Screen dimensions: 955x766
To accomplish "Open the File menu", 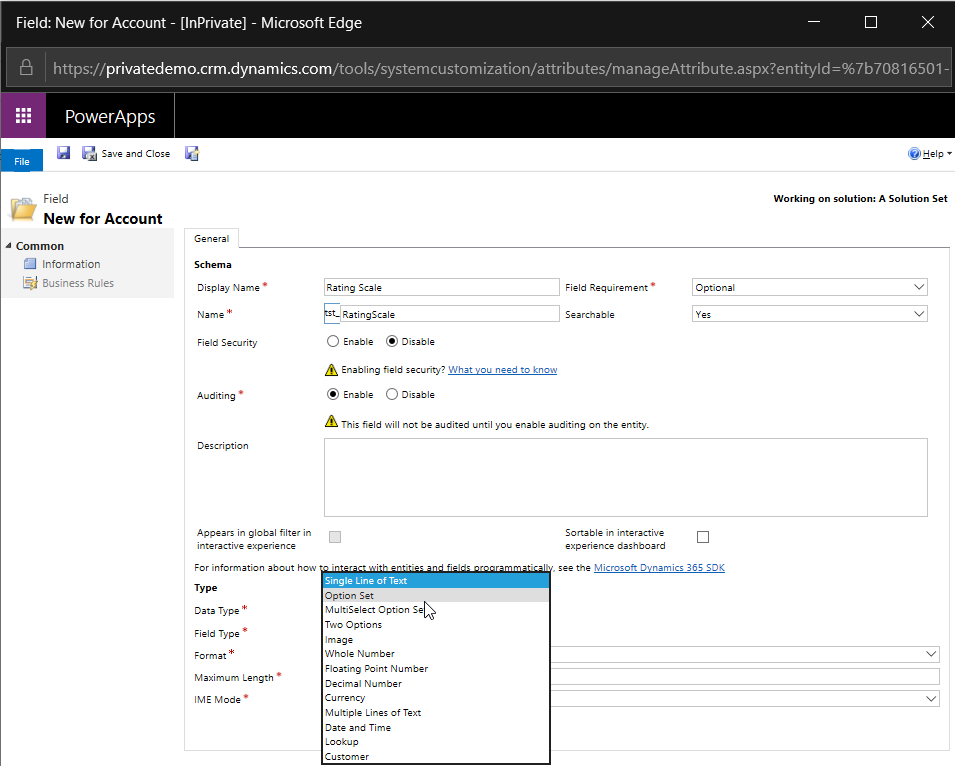I will [x=22, y=161].
